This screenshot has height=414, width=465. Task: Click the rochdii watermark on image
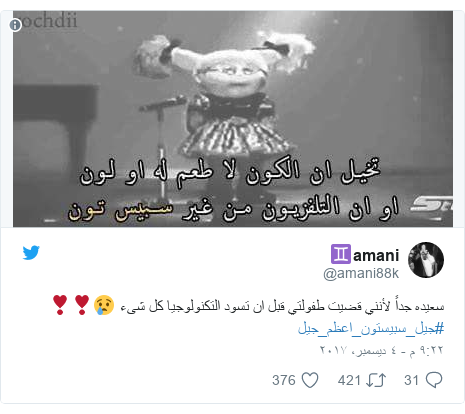[47, 20]
